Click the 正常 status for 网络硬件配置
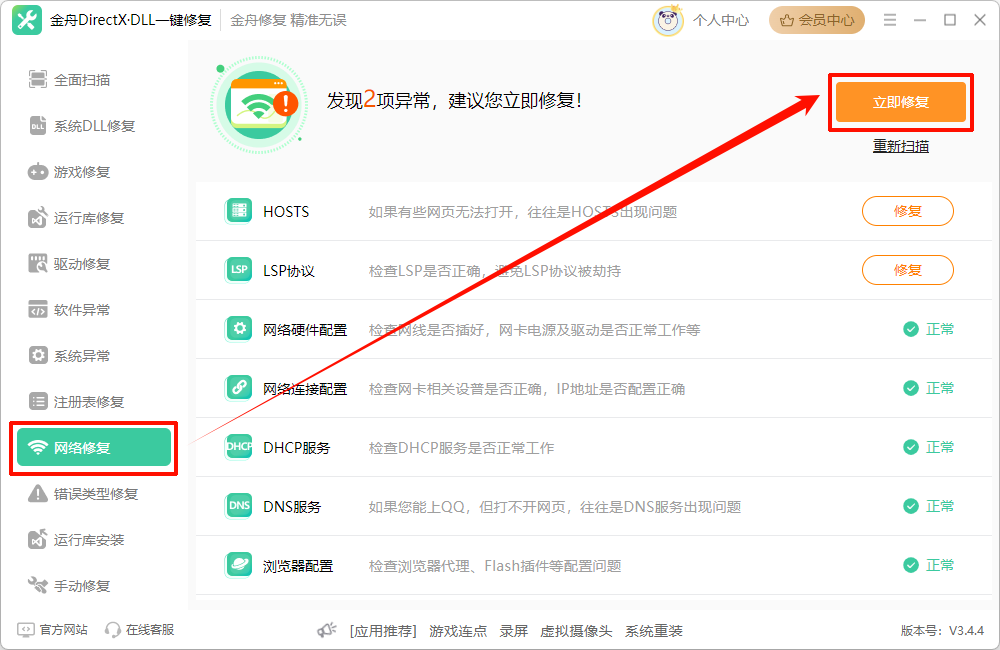Screen dimensions: 1000x650 tap(929, 329)
